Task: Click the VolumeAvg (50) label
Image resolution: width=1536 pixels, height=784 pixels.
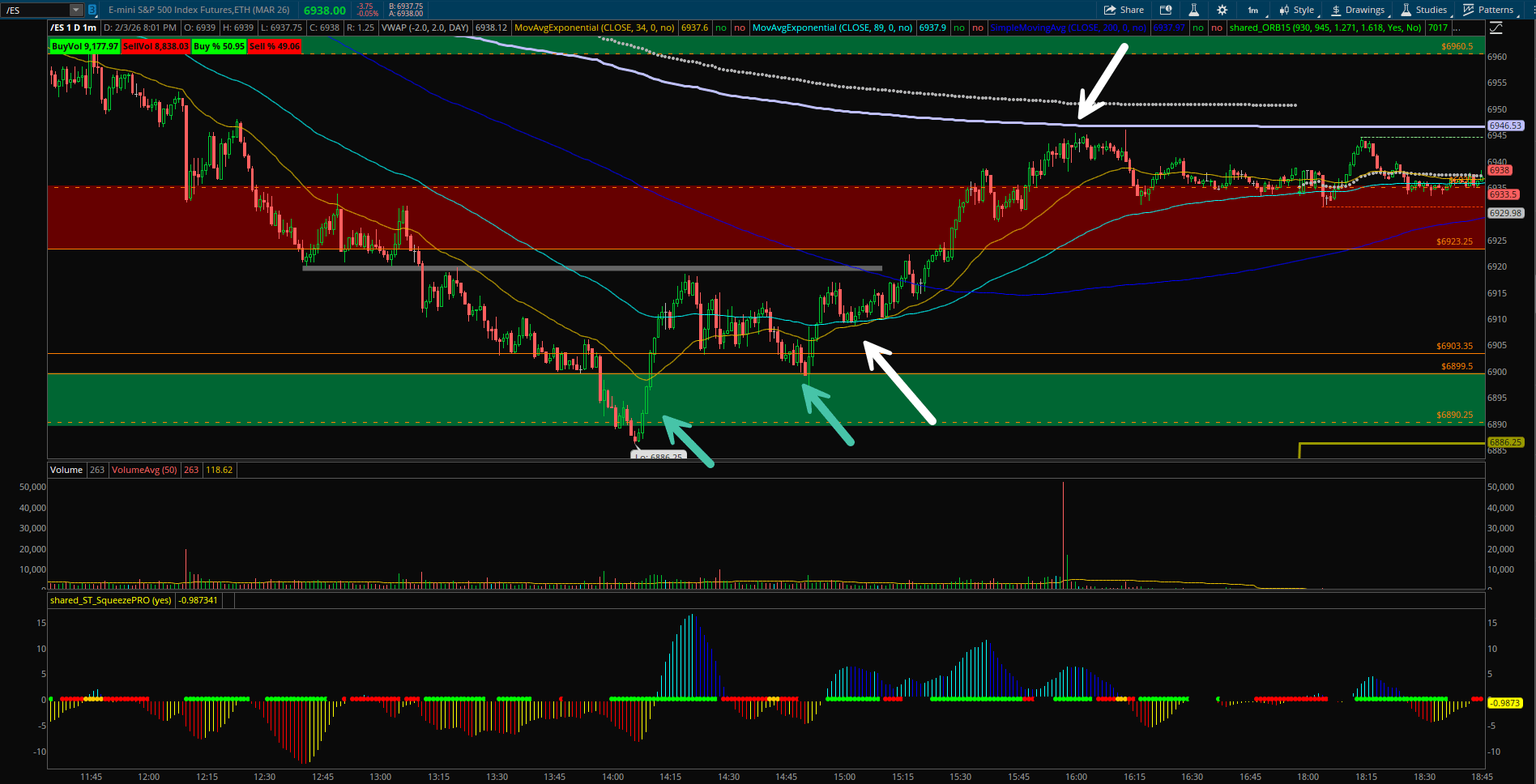Action: tap(144, 470)
